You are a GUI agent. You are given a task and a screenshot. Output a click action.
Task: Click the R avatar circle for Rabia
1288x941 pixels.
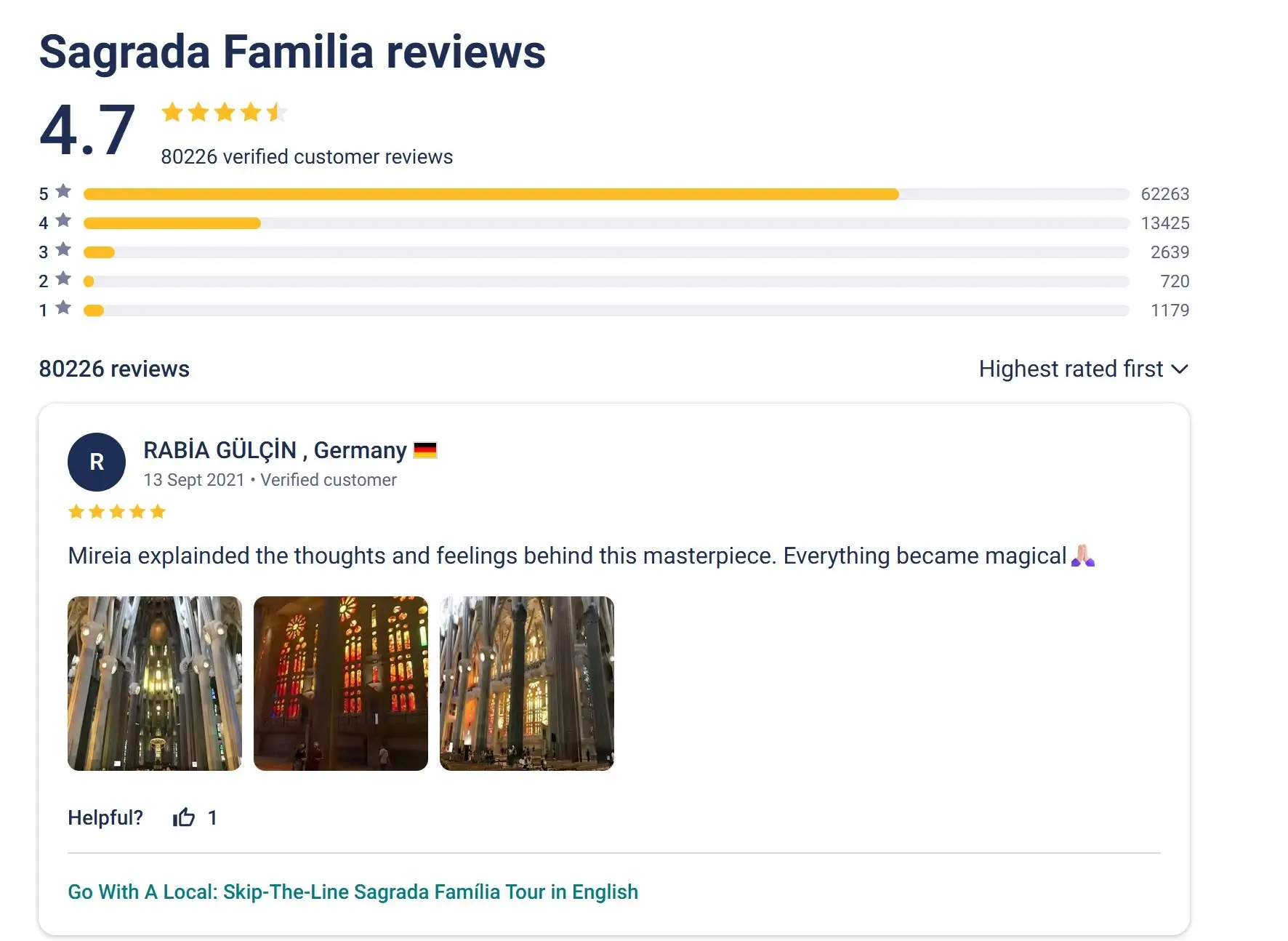coord(97,462)
